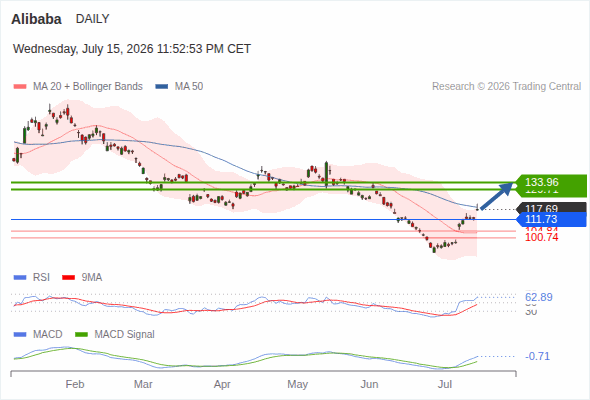Viewport: 590px width, 400px height.
Task: Click the blue upward trend arrow
Action: click(497, 196)
